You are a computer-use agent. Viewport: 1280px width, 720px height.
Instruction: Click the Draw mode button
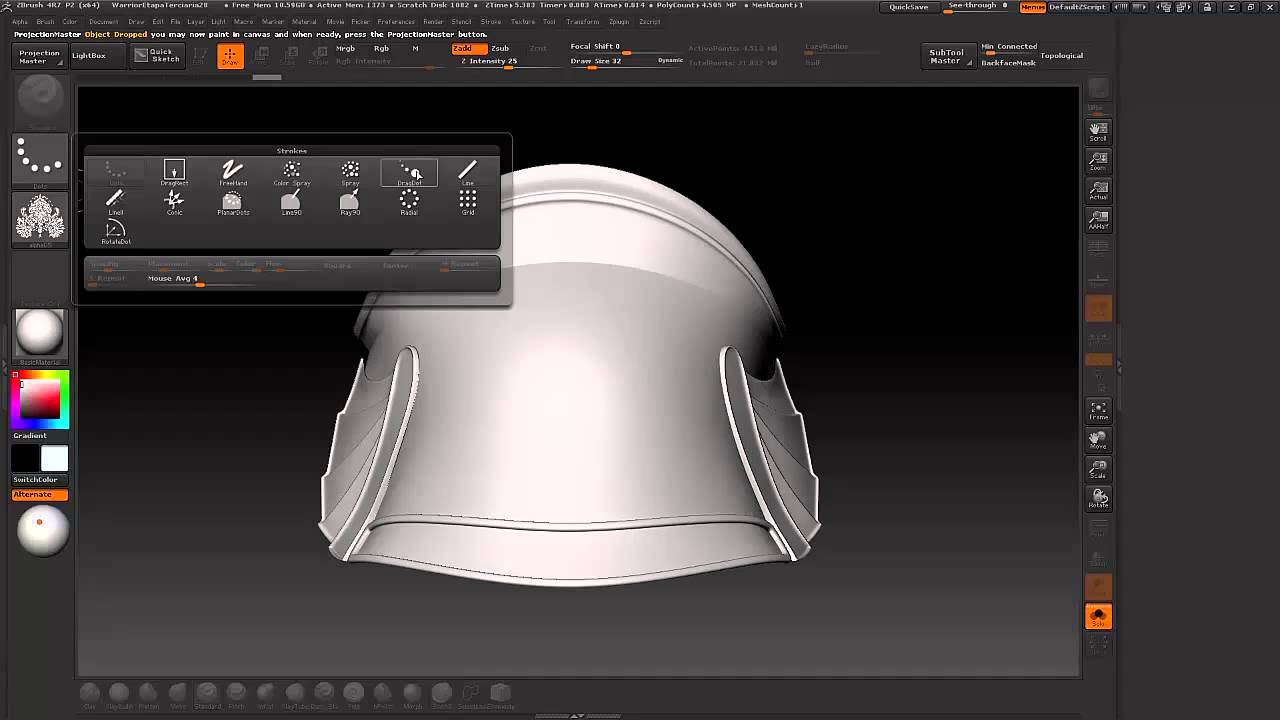[230, 56]
